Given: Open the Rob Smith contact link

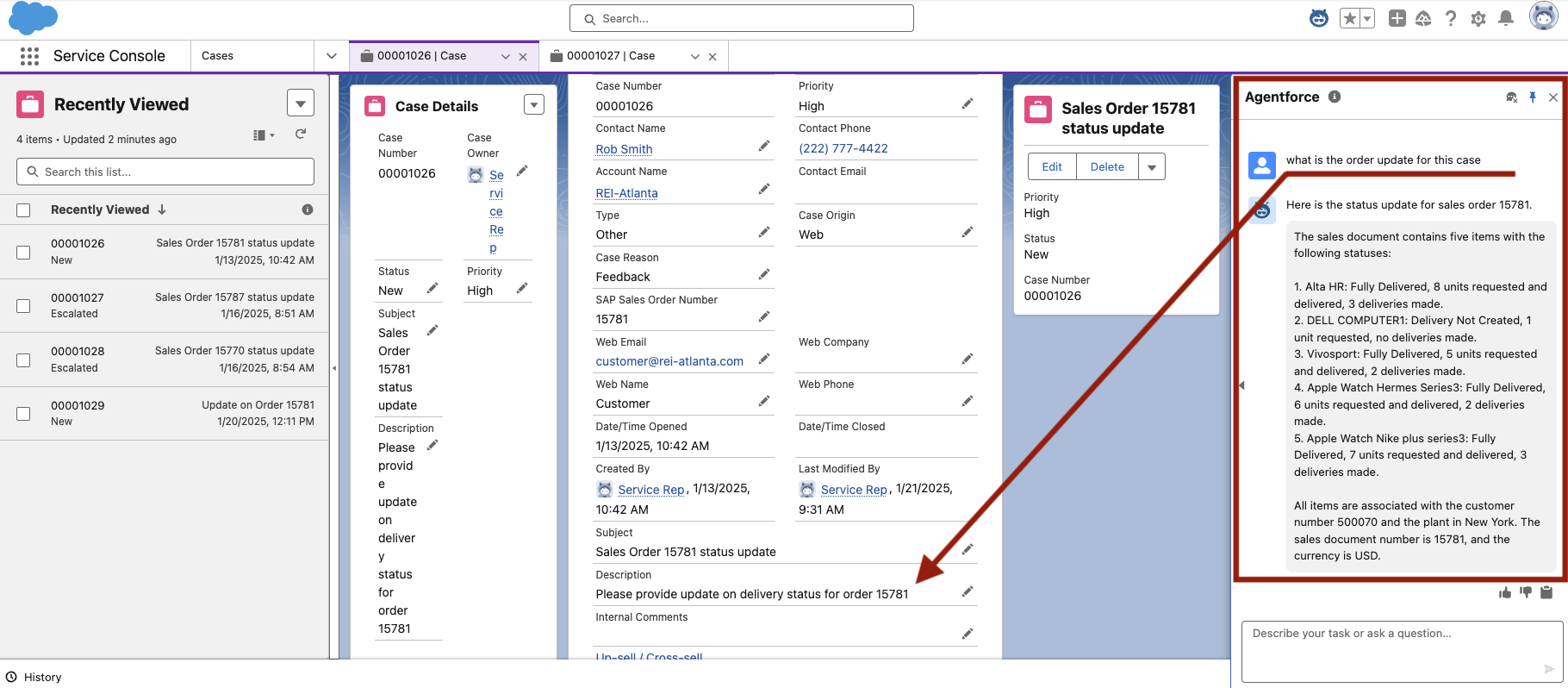Looking at the screenshot, I should pyautogui.click(x=624, y=149).
